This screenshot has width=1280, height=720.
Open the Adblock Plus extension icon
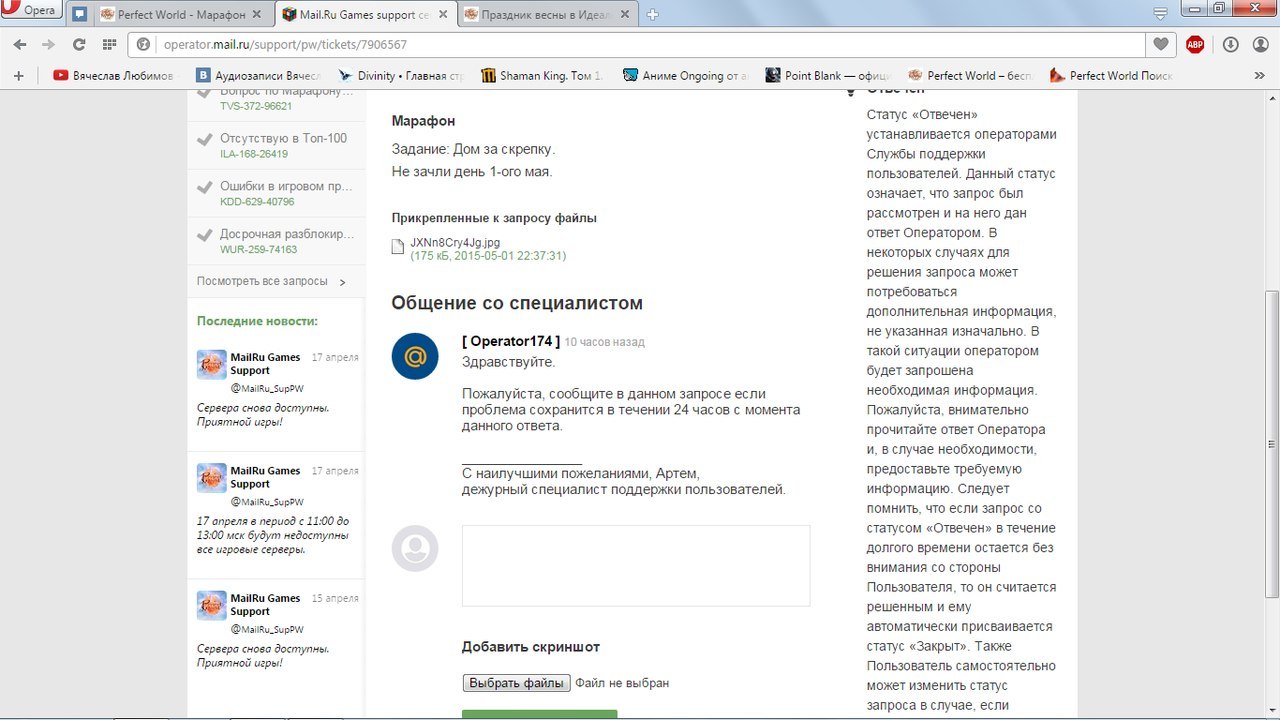pyautogui.click(x=1195, y=45)
